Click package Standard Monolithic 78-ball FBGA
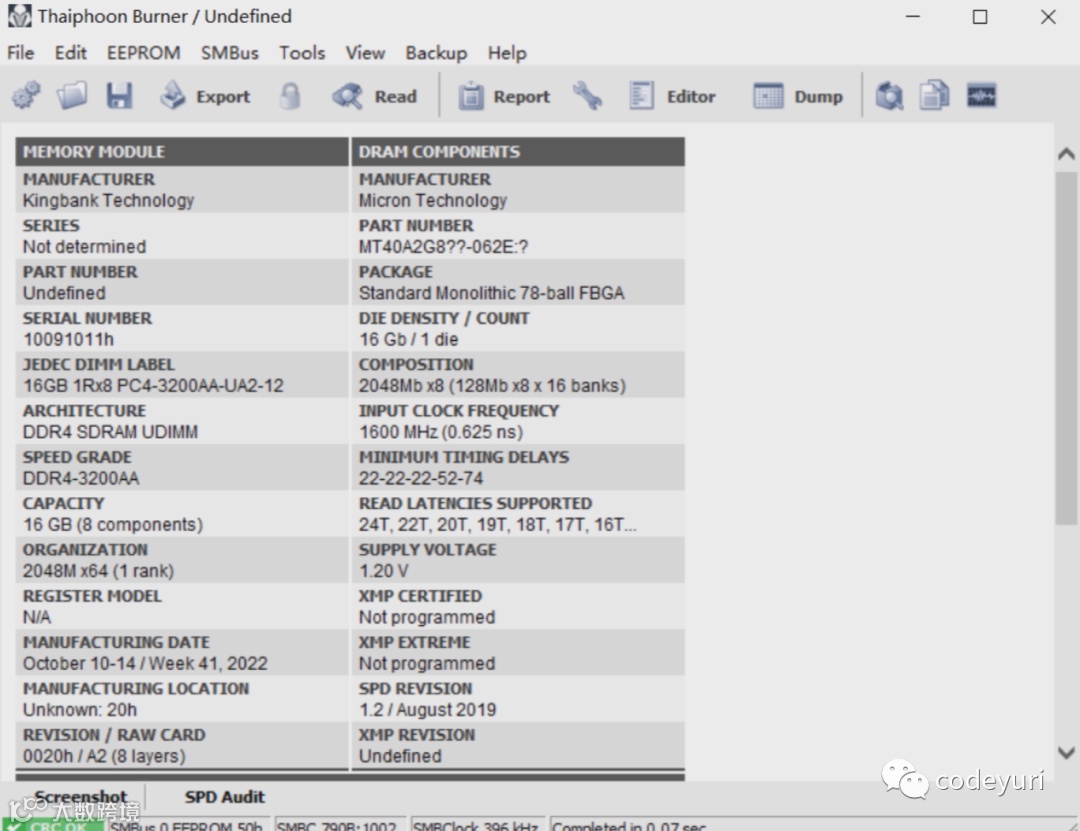Screen dimensions: 1080x831 [491, 293]
